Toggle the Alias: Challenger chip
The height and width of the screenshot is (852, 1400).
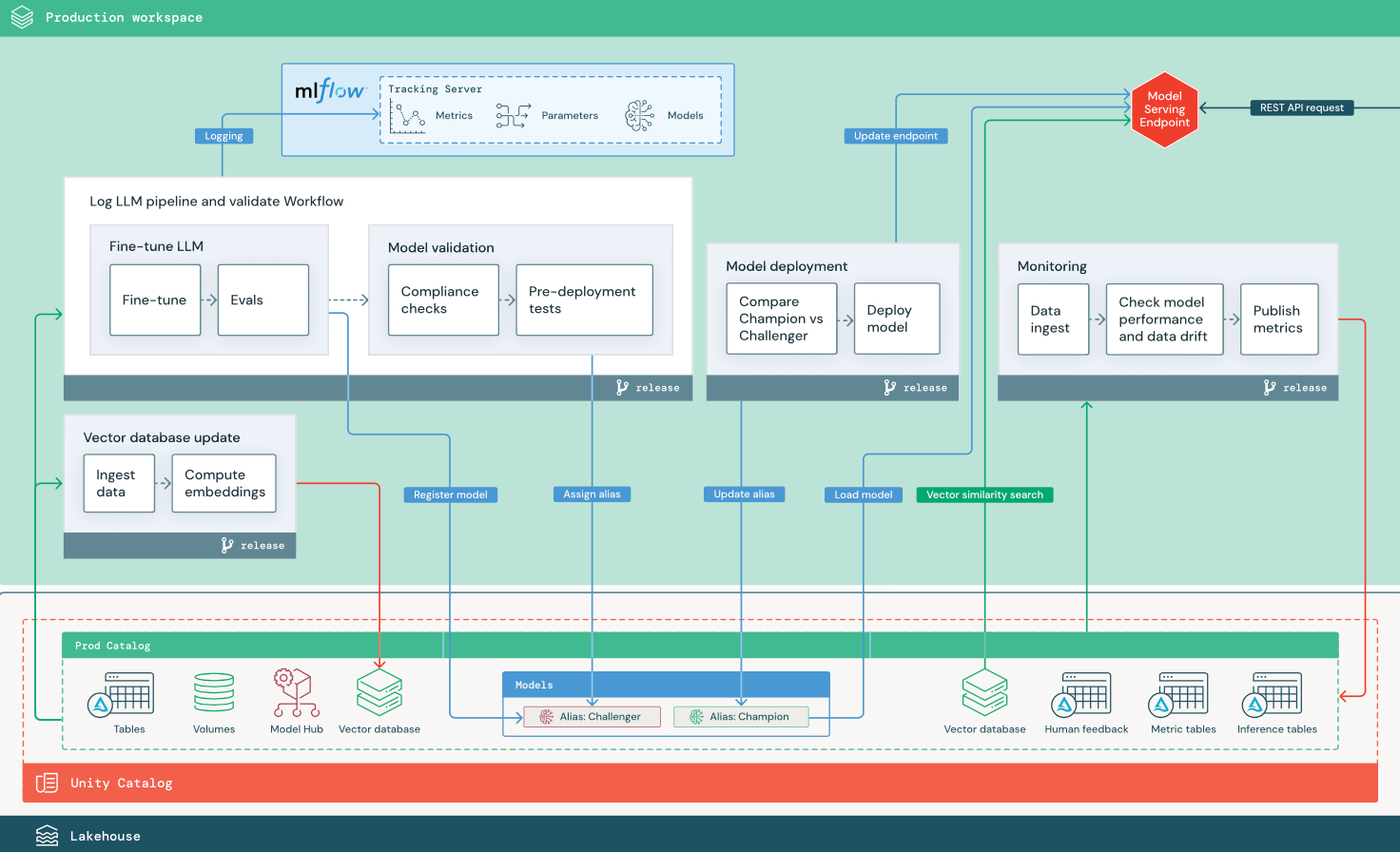pos(593,716)
